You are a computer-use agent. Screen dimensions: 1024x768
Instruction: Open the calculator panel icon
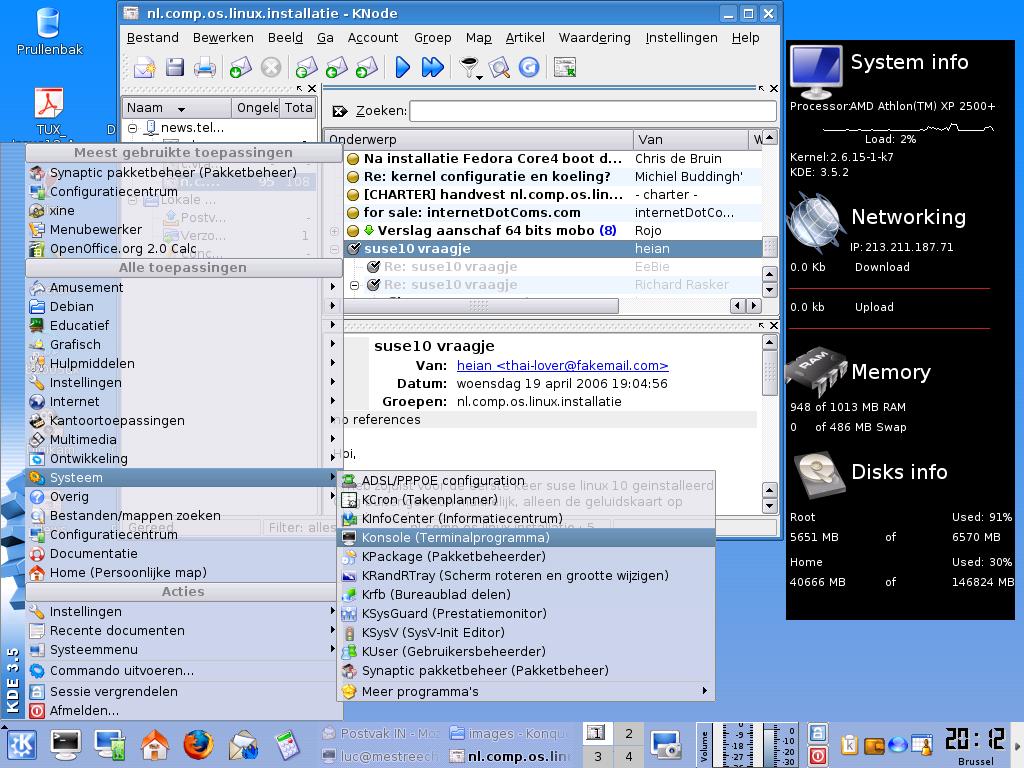click(287, 744)
